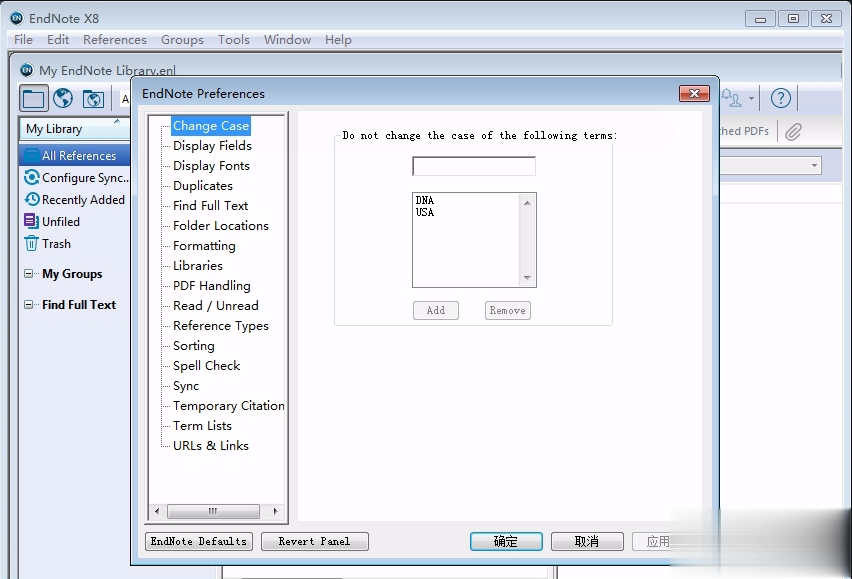Select Formatting preference
852x579 pixels.
tap(204, 246)
